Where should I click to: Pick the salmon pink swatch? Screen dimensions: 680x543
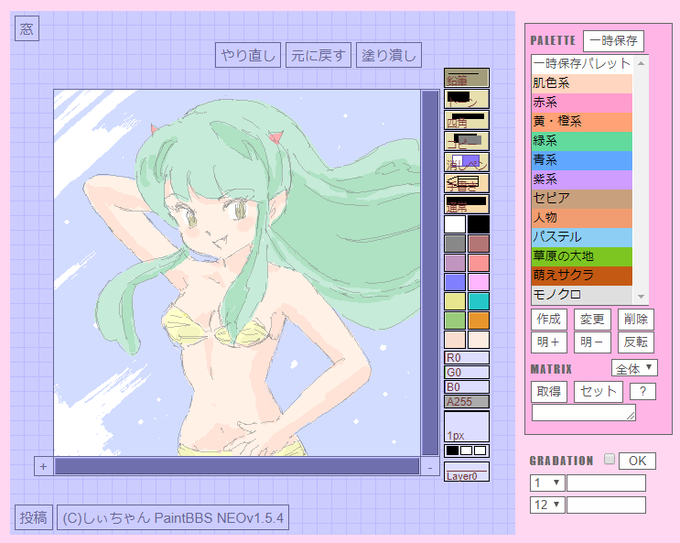point(478,263)
